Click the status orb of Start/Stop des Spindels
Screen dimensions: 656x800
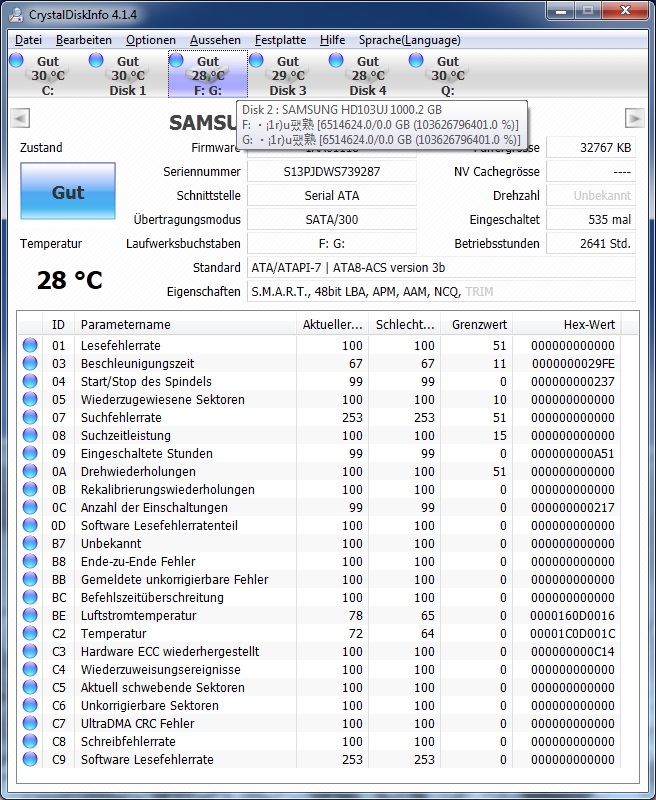30,381
